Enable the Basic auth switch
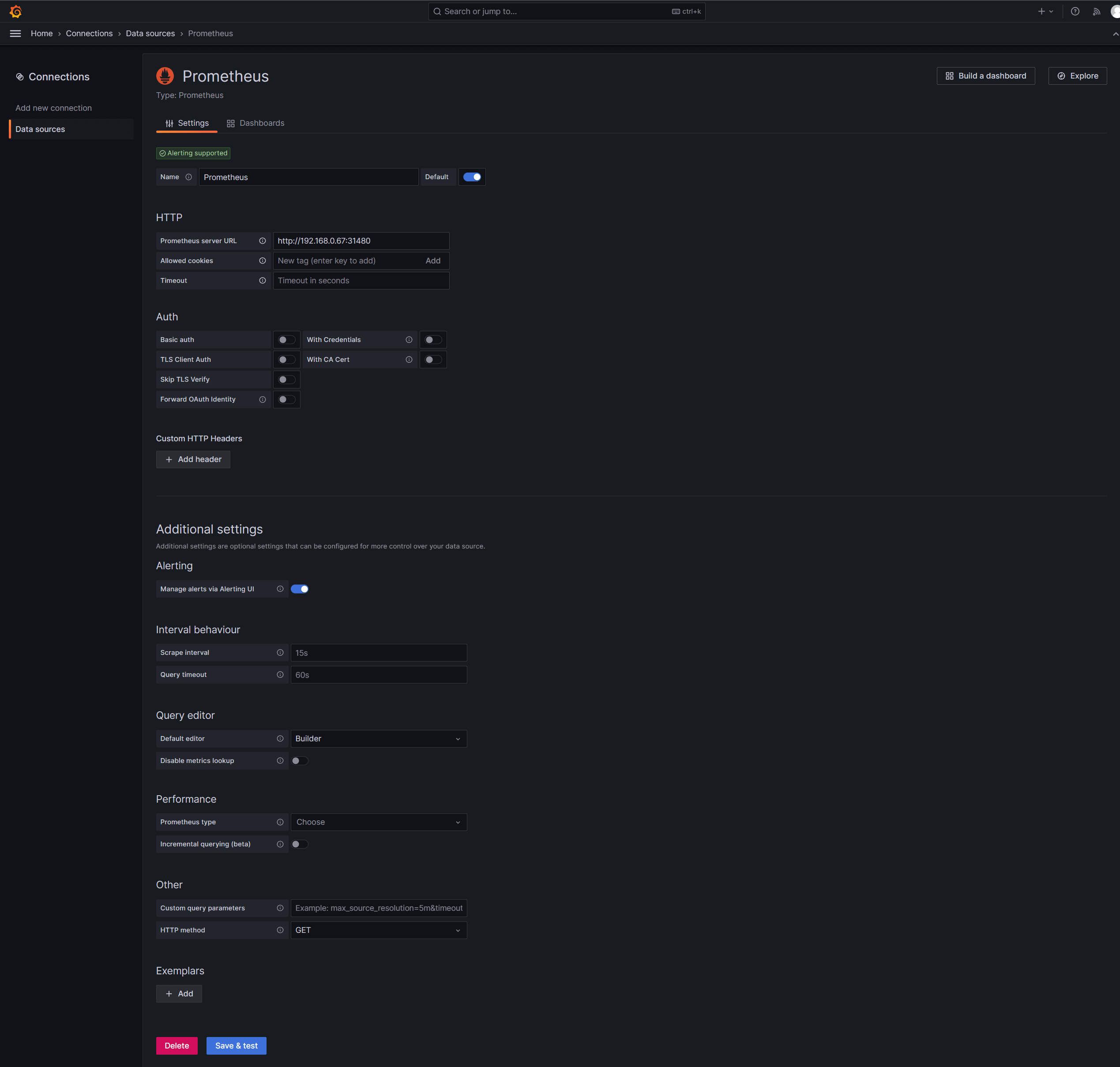Viewport: 1120px width, 1067px height. [286, 339]
